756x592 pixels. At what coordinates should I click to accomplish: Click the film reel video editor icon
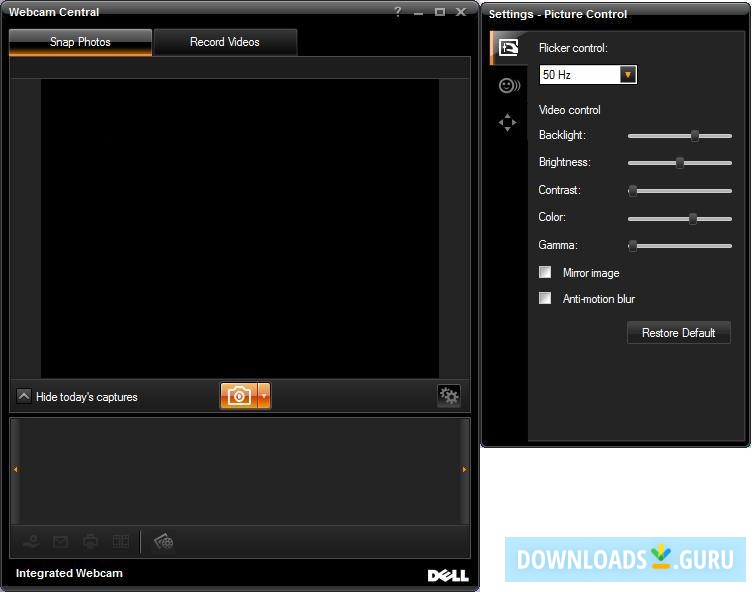pyautogui.click(x=164, y=542)
